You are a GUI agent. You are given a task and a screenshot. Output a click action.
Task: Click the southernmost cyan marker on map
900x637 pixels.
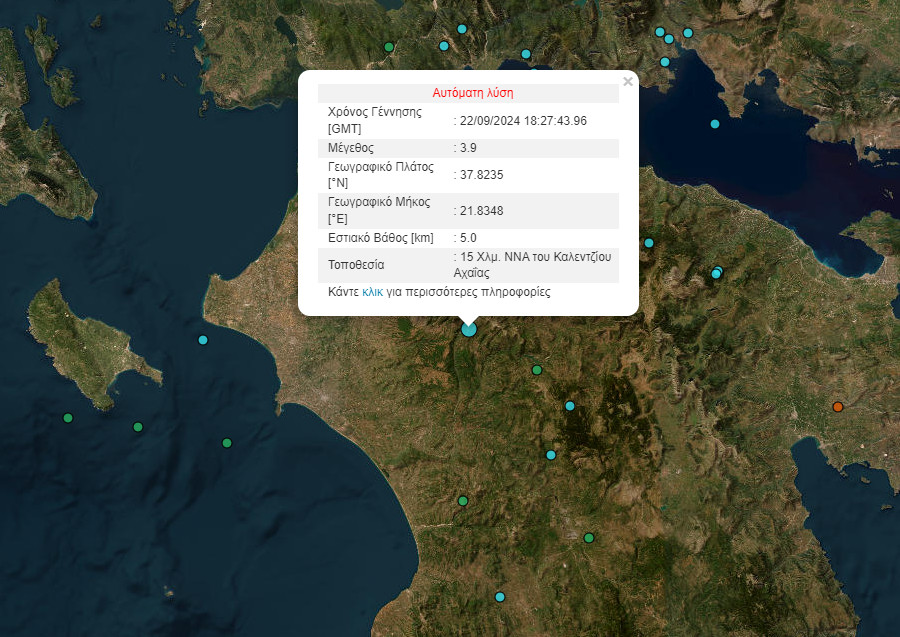click(500, 597)
